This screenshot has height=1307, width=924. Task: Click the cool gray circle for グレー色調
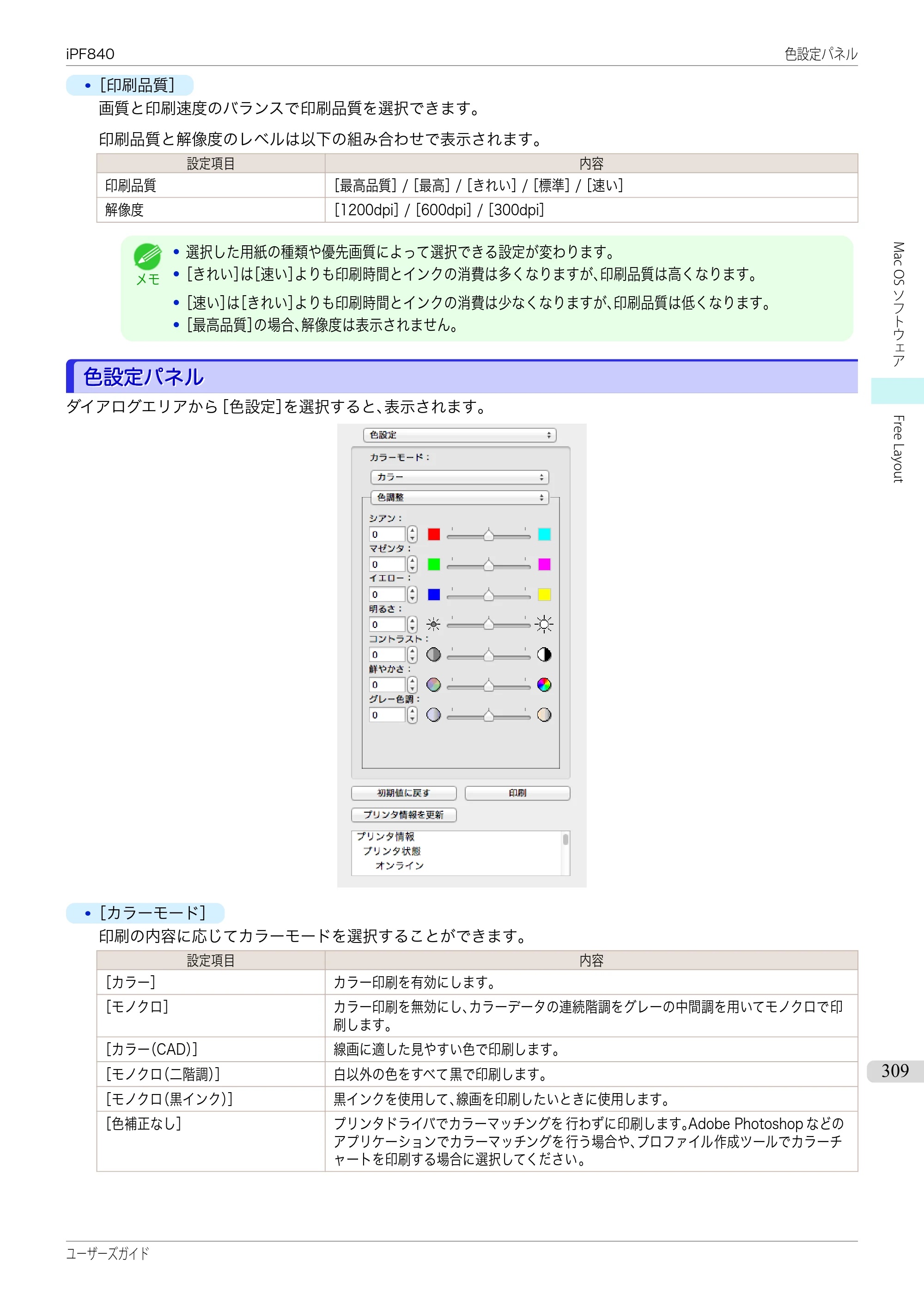(x=434, y=715)
